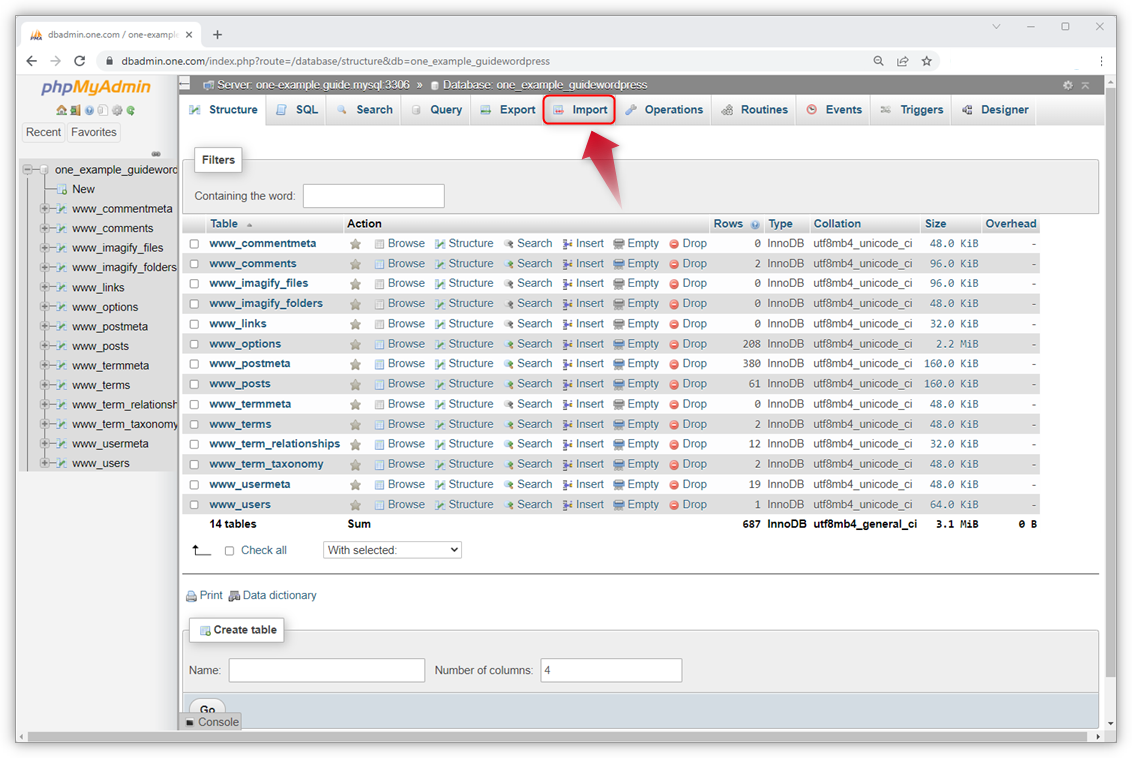Click the log out door icon
1132x758 pixels.
coord(75,111)
